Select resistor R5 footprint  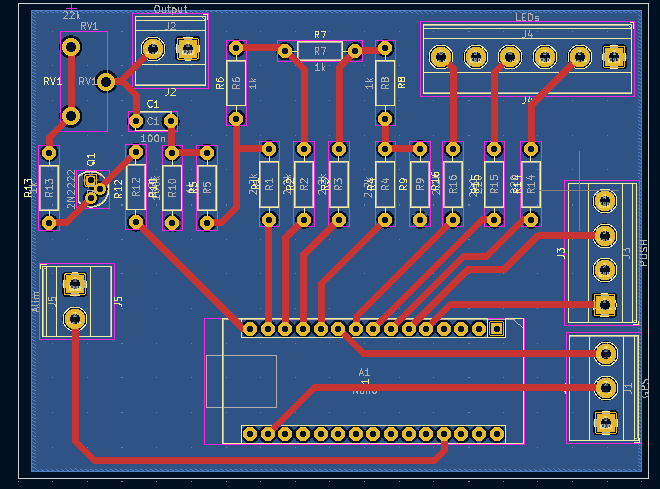207,188
